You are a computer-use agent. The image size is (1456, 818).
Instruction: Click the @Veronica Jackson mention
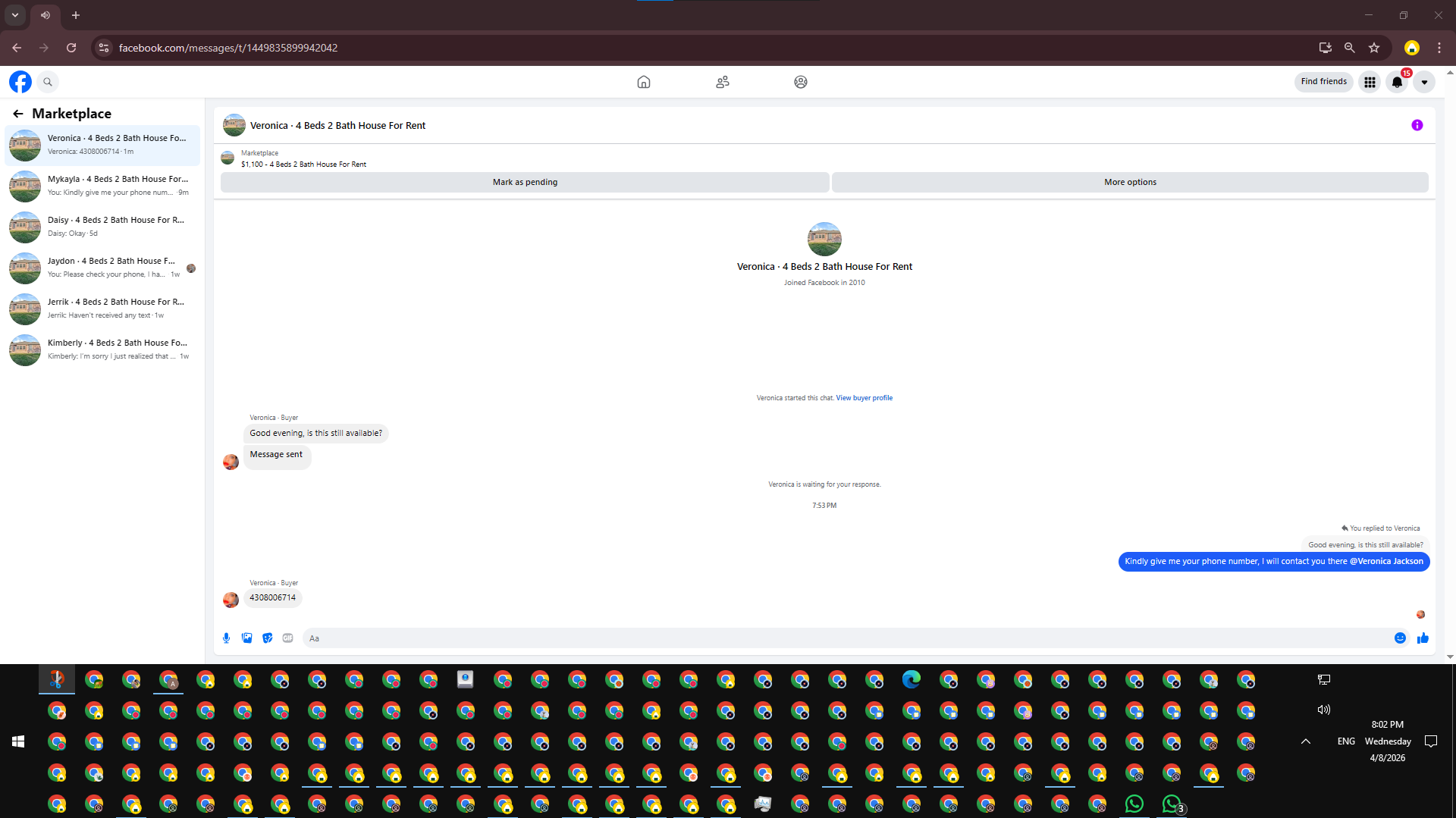(1386, 562)
